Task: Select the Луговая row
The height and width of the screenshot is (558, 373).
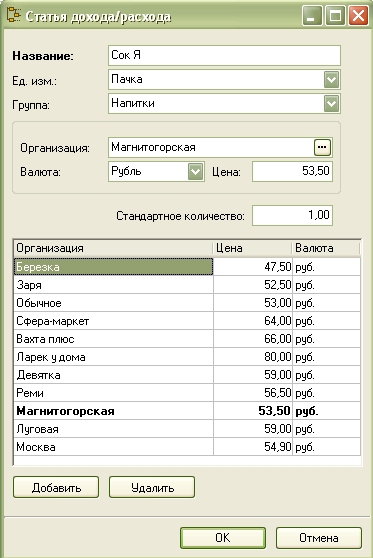Action: 187,429
